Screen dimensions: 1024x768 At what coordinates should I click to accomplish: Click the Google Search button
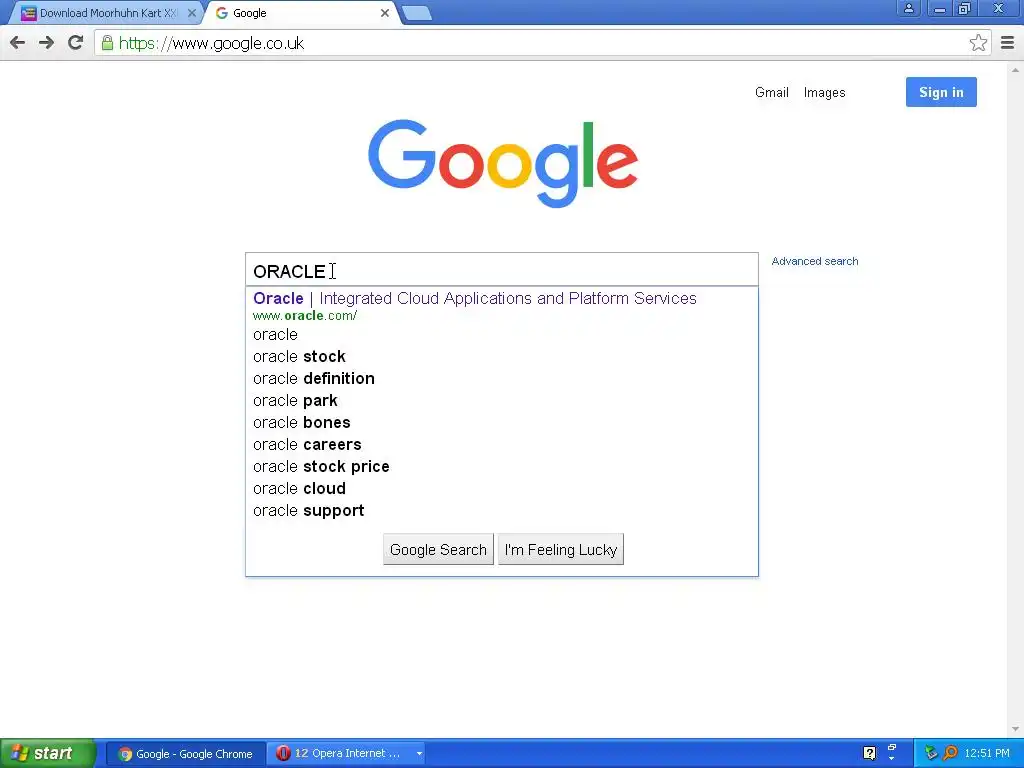[438, 549]
